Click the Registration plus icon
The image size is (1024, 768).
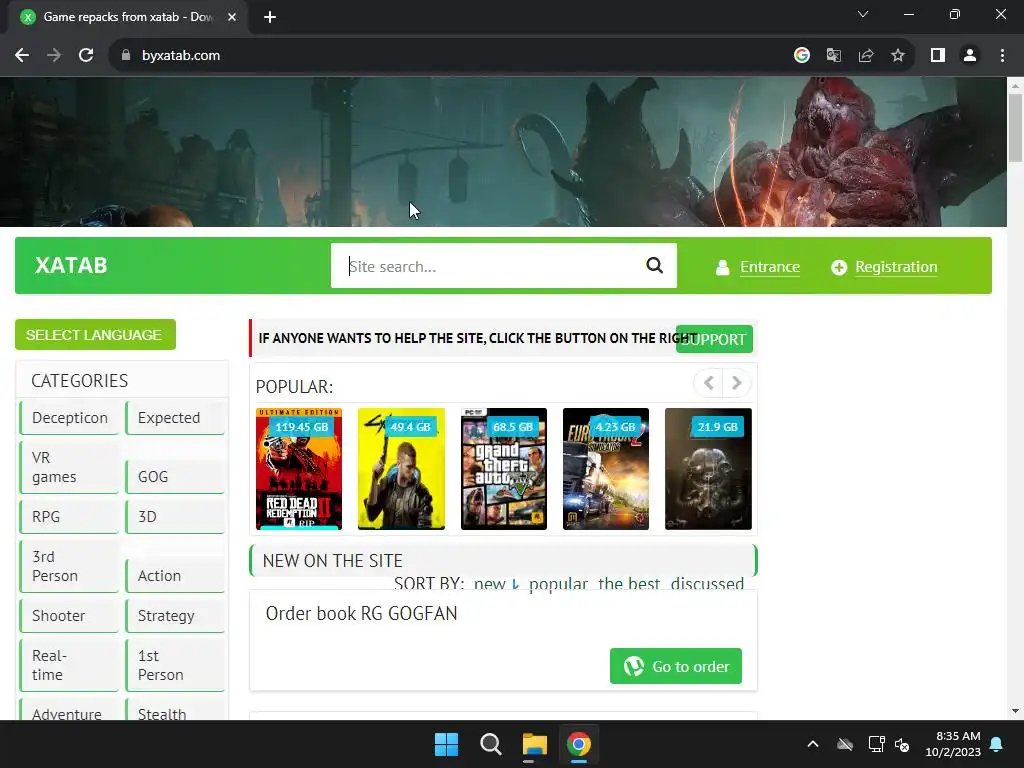[x=839, y=267]
